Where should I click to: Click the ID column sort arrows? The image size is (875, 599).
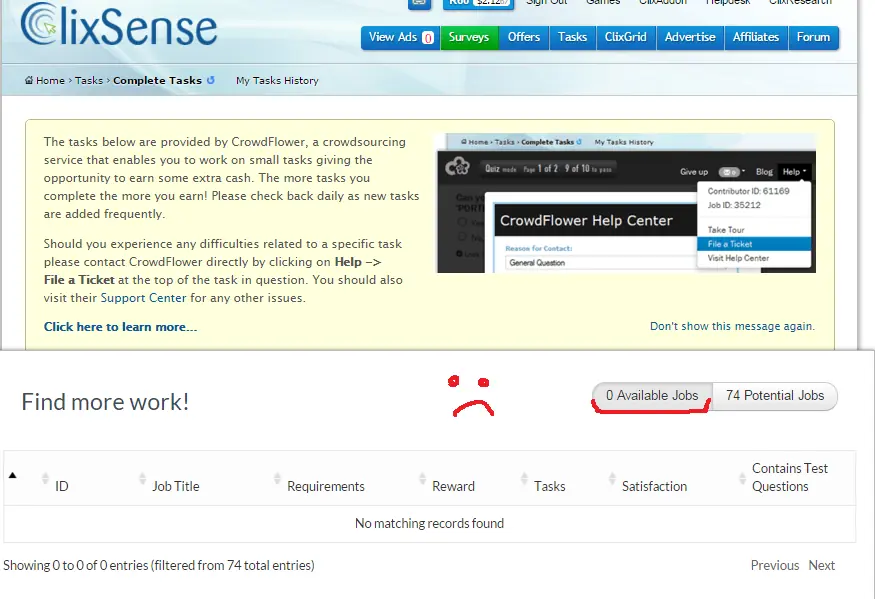pyautogui.click(x=46, y=478)
